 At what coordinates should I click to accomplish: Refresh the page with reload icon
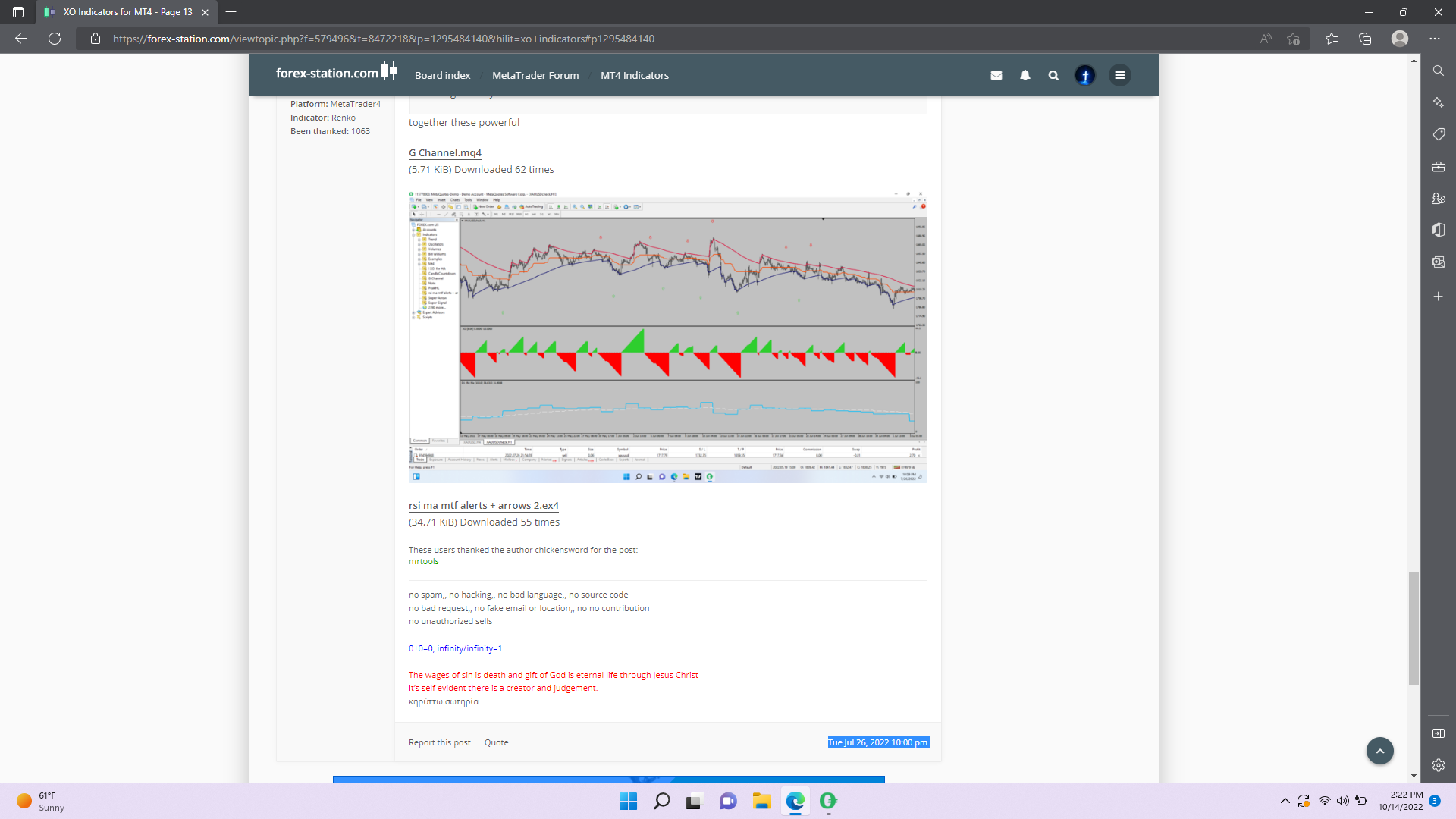point(55,39)
